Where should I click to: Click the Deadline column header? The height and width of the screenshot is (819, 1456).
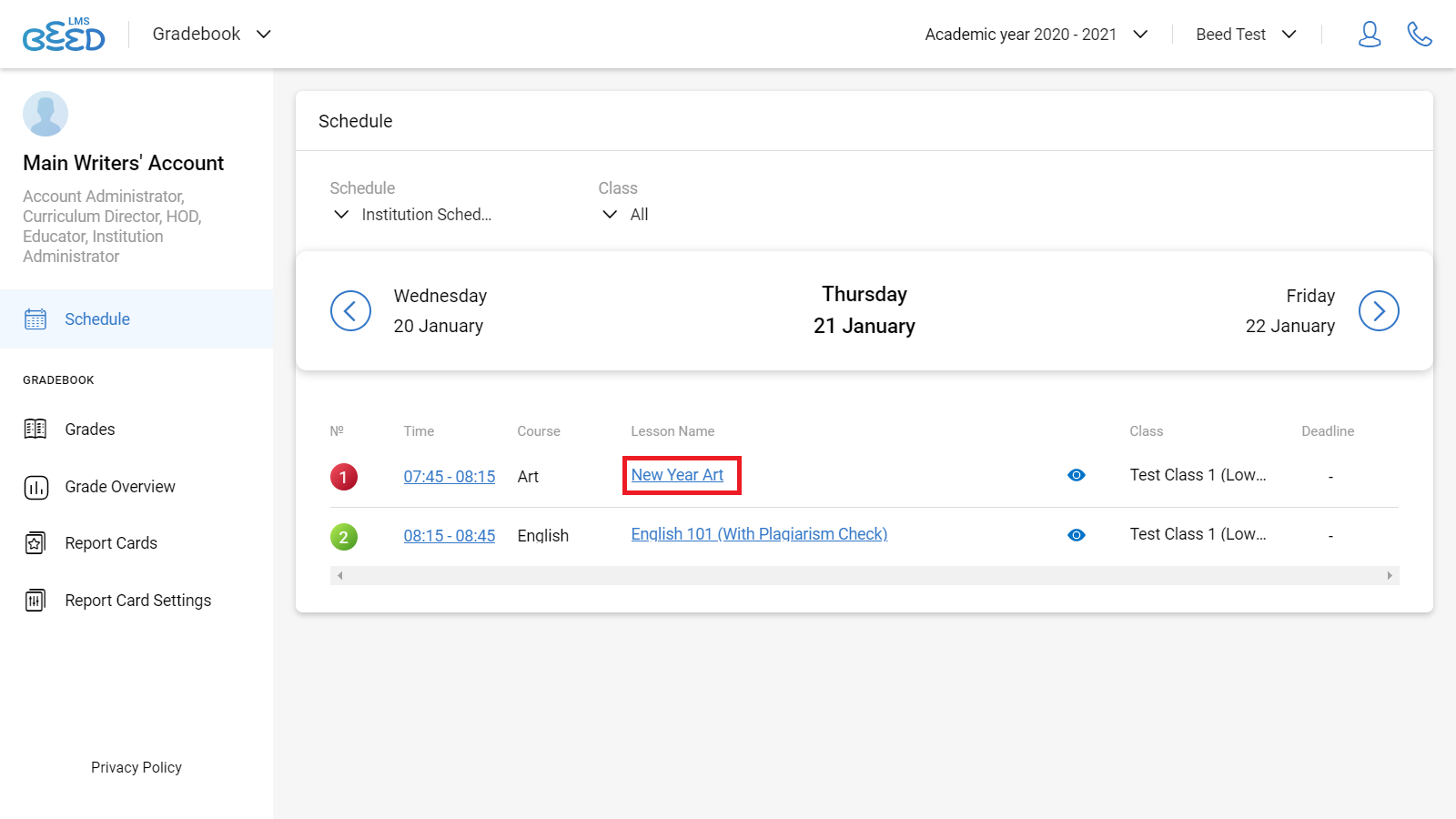point(1328,431)
